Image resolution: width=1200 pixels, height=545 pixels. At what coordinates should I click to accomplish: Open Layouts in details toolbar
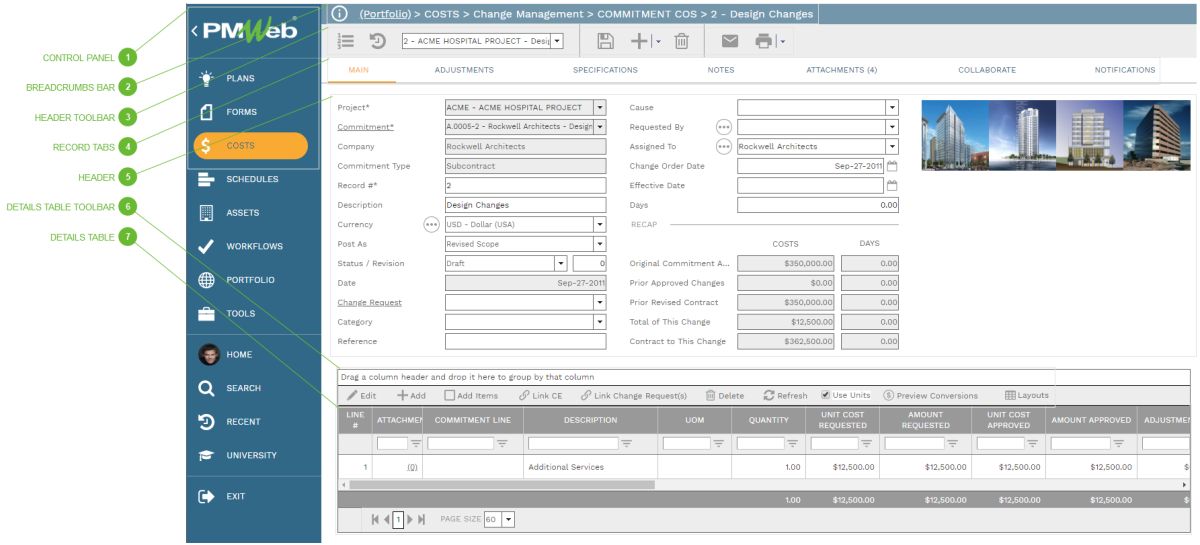(1027, 396)
